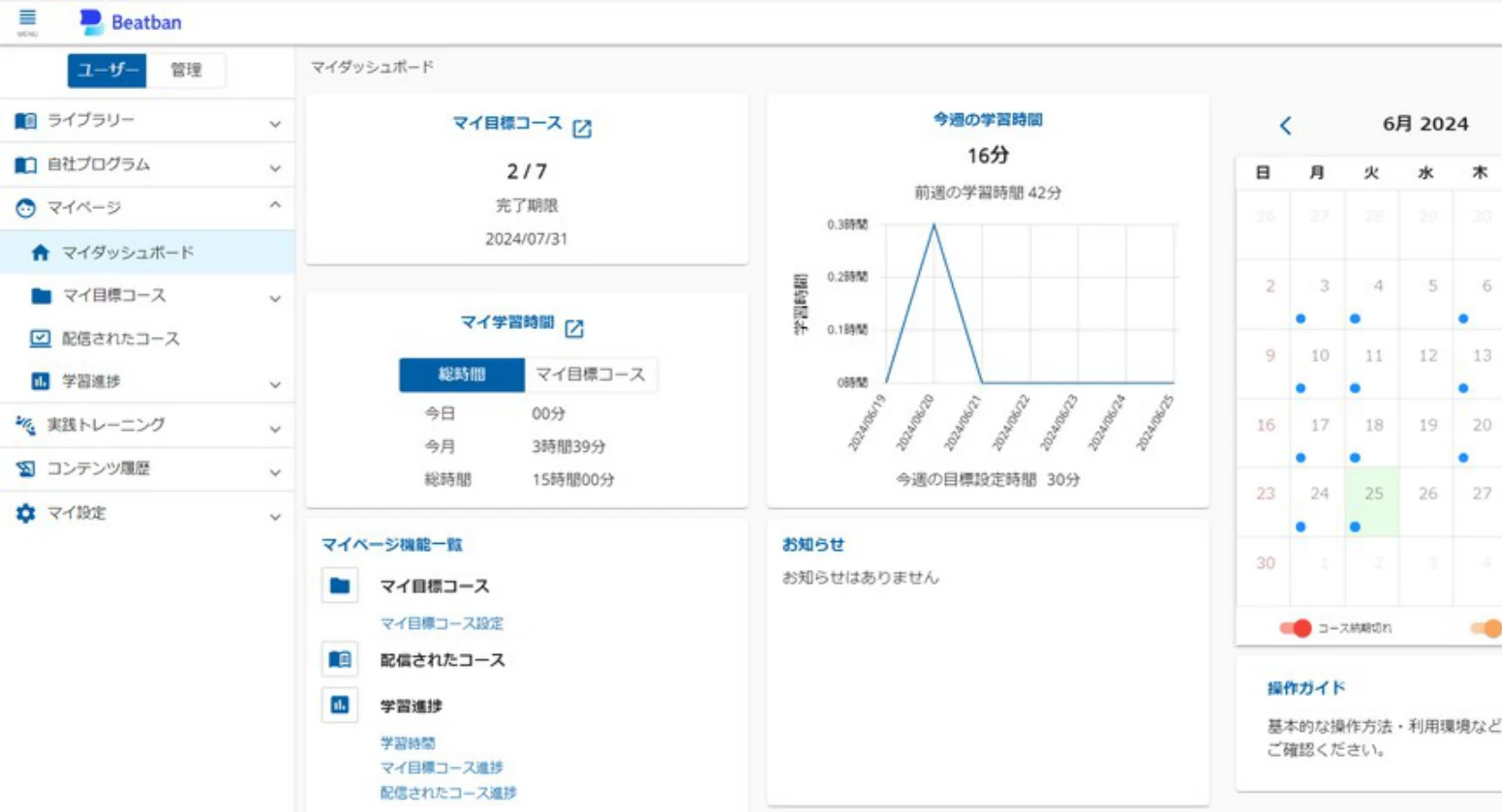
Task: Select the マイ目標コース tab in 学習時間 card
Action: (591, 375)
